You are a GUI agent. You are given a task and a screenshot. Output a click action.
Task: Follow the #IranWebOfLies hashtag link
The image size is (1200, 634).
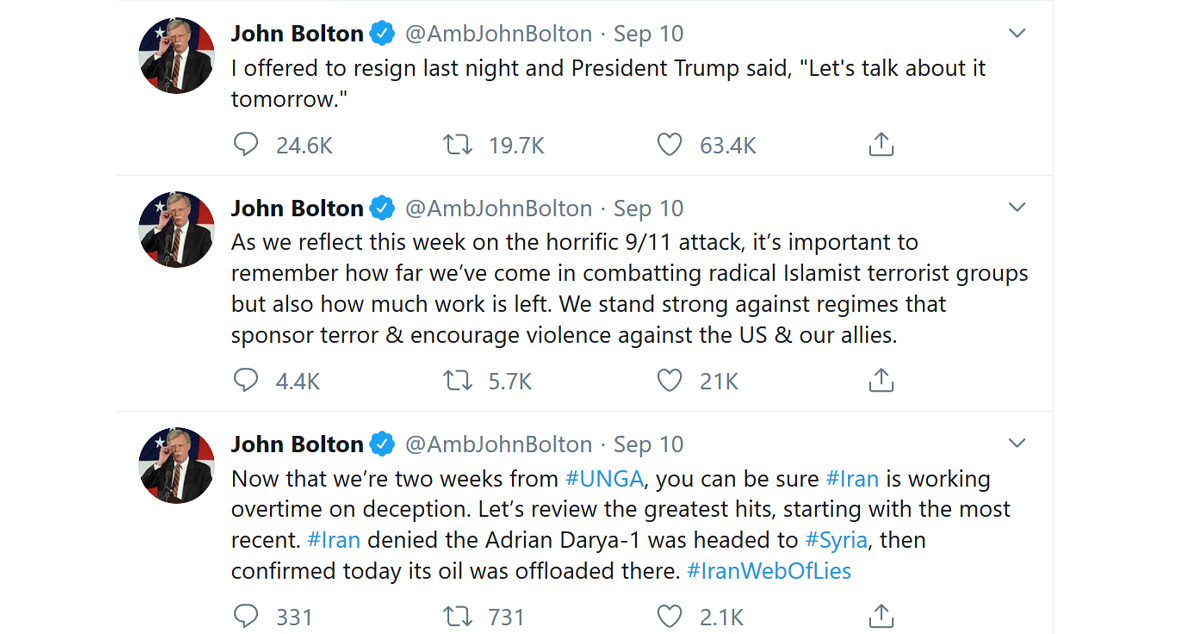pyautogui.click(x=769, y=571)
